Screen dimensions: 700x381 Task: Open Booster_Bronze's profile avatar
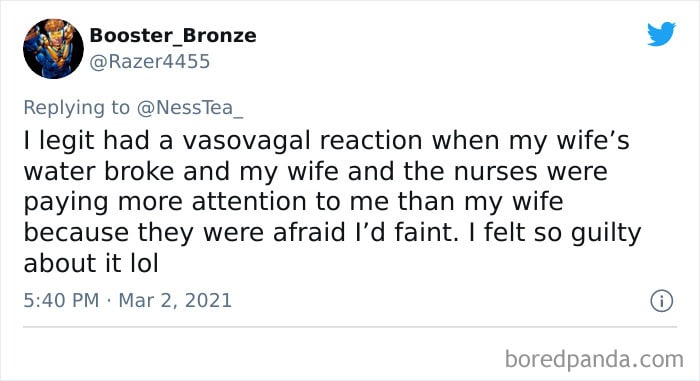(x=53, y=49)
